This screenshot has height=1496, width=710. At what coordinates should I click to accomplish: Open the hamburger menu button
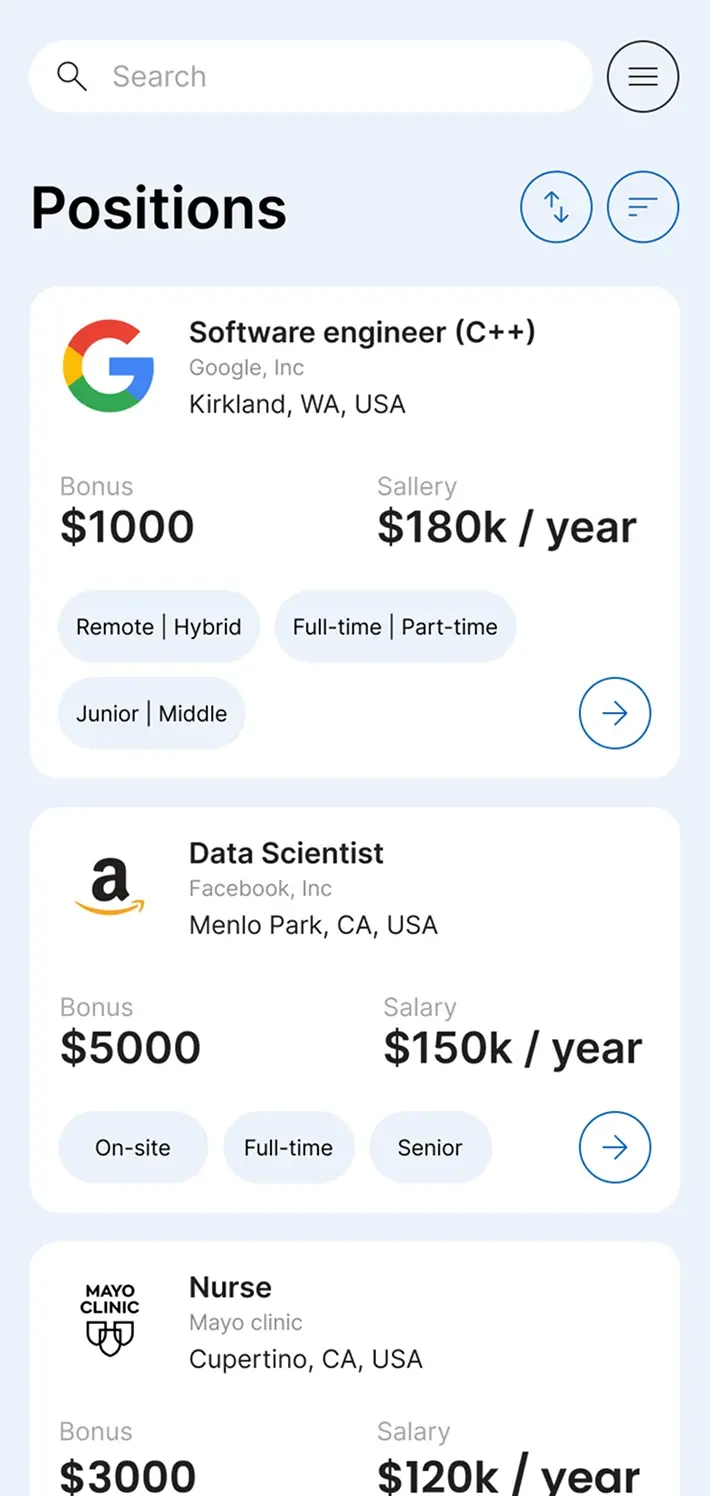643,76
